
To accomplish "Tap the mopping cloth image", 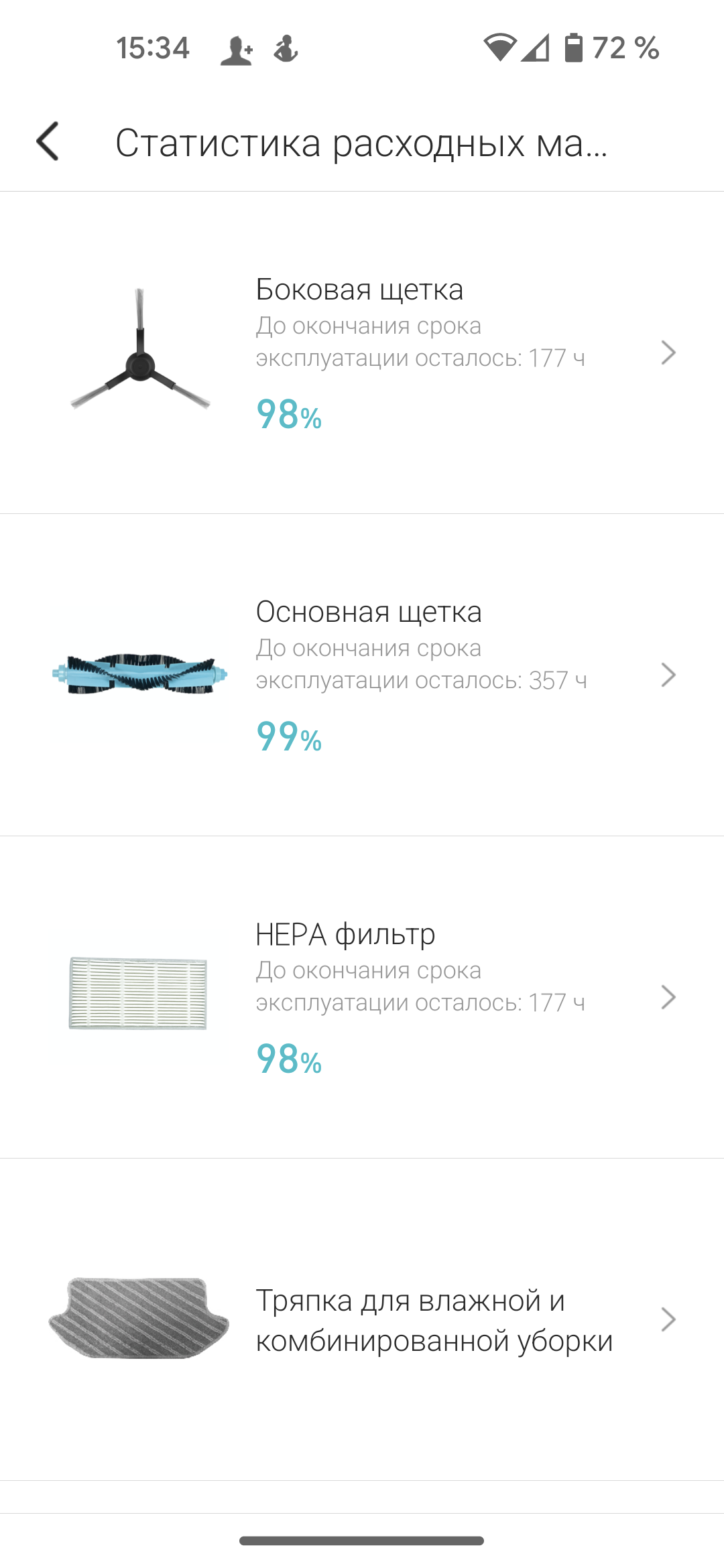I will point(139,1318).
